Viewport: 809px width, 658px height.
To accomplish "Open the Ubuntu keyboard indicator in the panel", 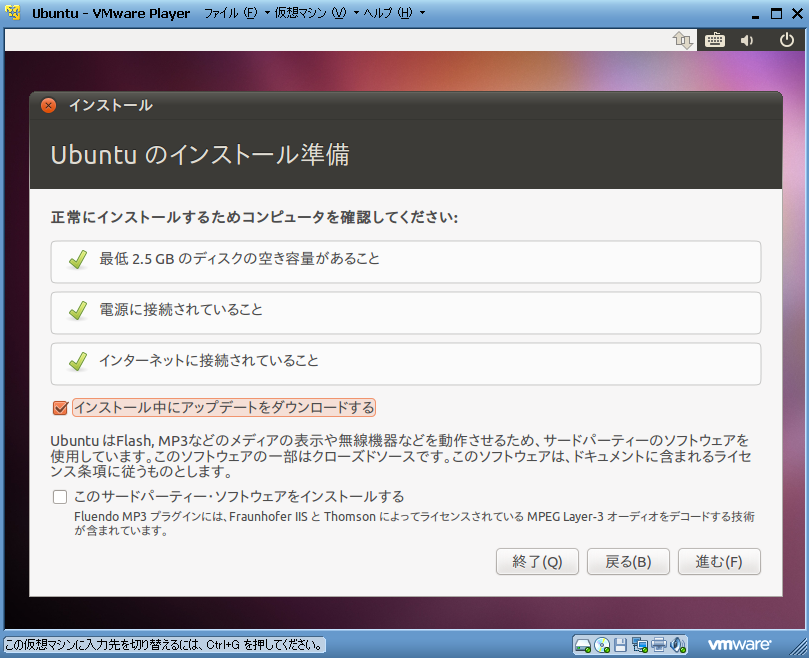I will (x=715, y=40).
